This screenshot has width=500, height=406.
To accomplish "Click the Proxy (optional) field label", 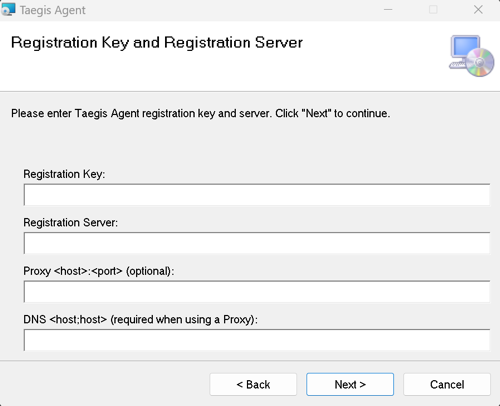I will pyautogui.click(x=99, y=271).
